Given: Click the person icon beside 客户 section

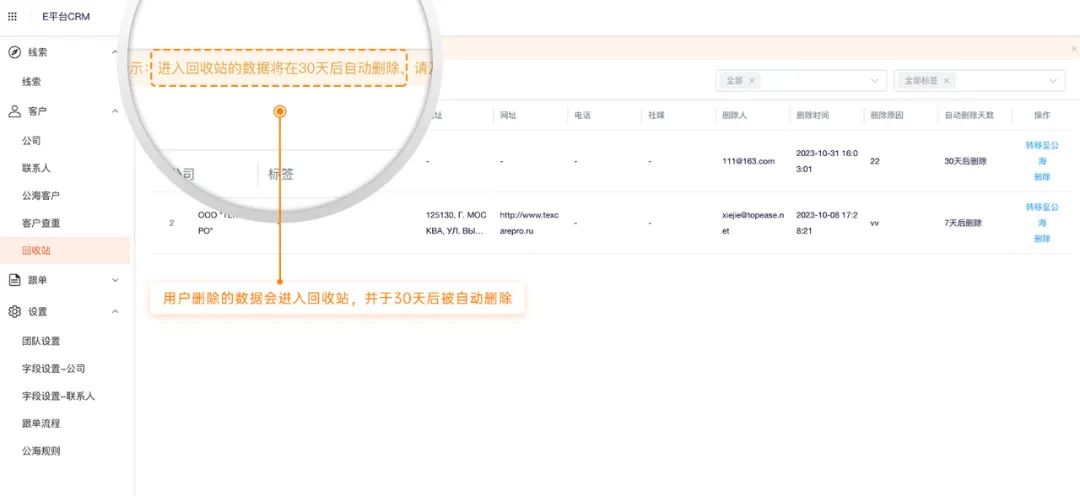Looking at the screenshot, I should [14, 111].
